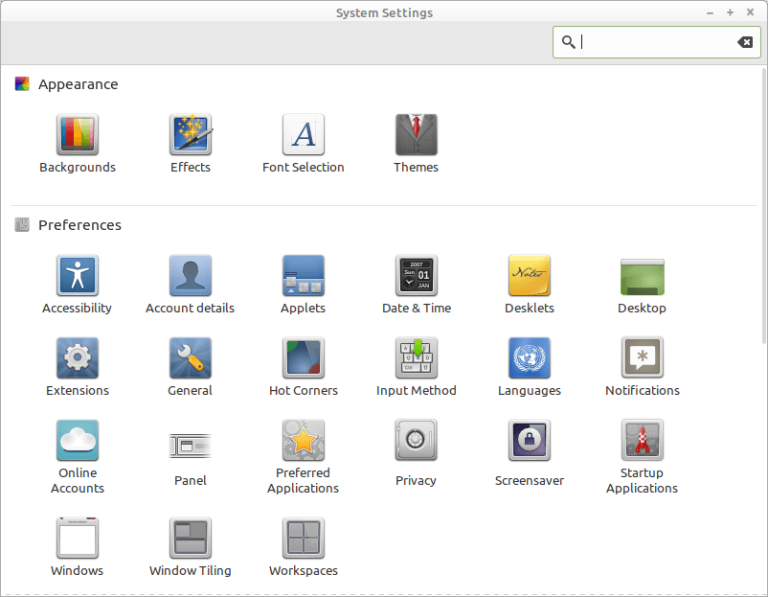Open Screensaver settings
The height and width of the screenshot is (597, 768).
click(x=529, y=441)
